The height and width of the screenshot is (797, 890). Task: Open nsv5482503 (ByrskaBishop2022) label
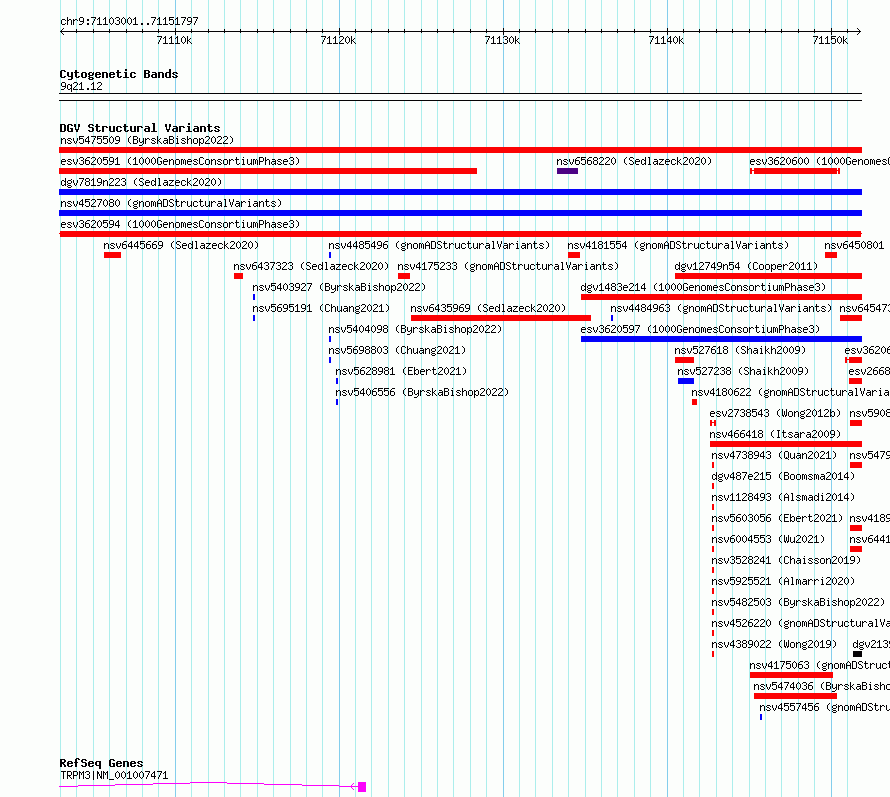tap(798, 602)
